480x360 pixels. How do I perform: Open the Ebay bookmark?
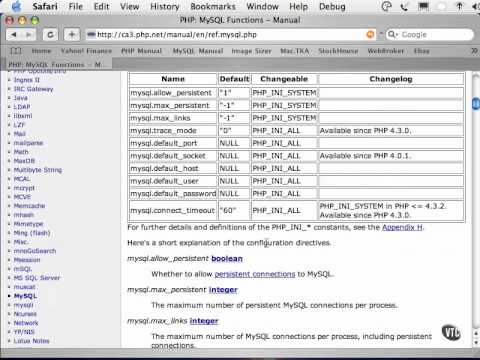coord(421,51)
